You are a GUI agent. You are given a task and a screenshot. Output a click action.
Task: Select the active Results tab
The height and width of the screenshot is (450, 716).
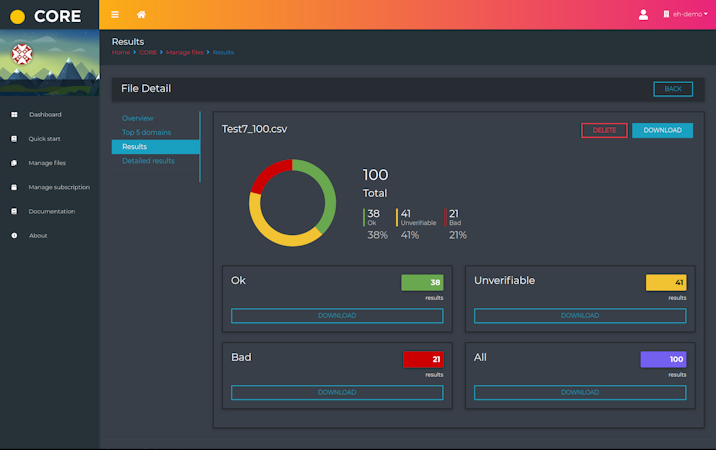(155, 147)
